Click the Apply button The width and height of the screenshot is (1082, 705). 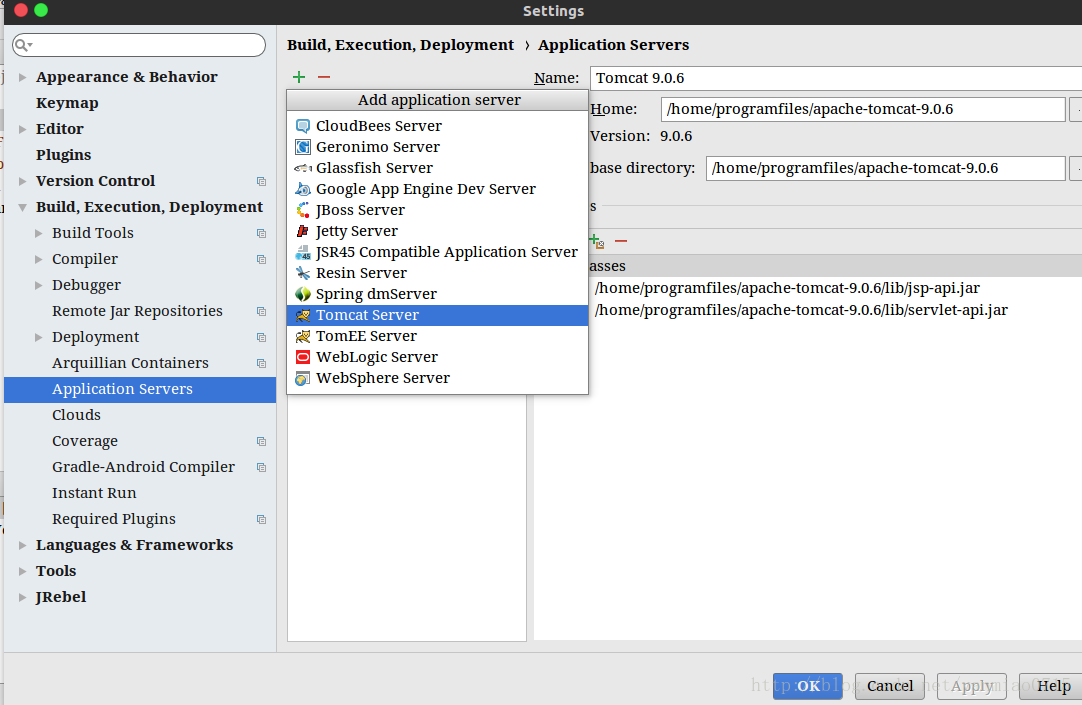point(972,686)
